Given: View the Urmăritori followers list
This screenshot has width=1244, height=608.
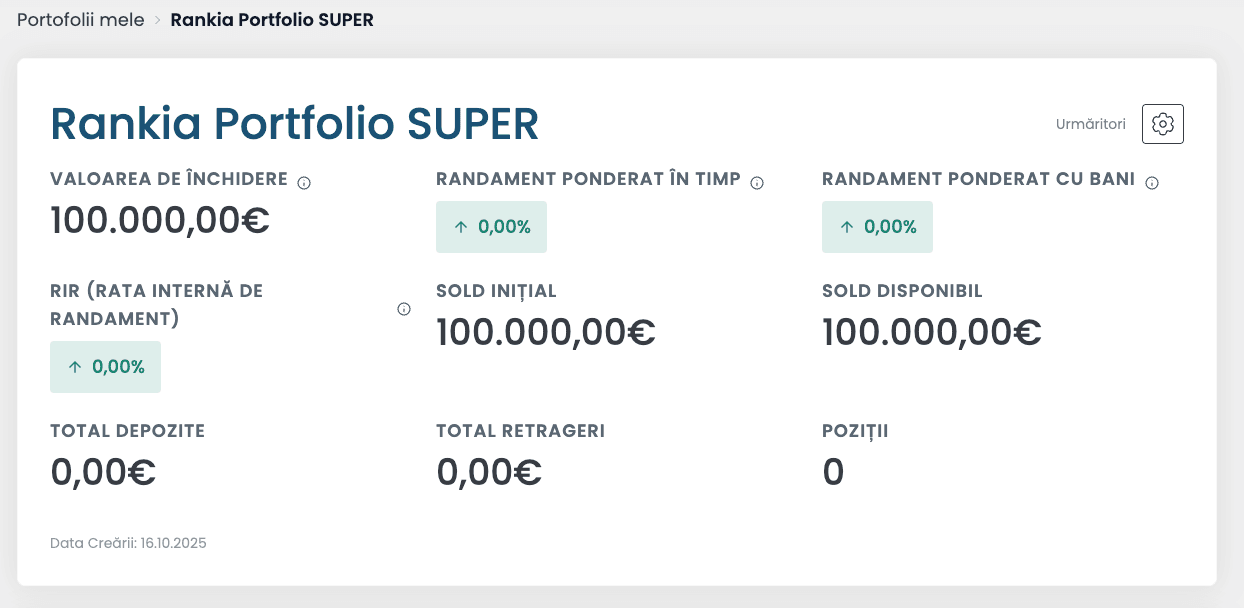Looking at the screenshot, I should [1089, 124].
